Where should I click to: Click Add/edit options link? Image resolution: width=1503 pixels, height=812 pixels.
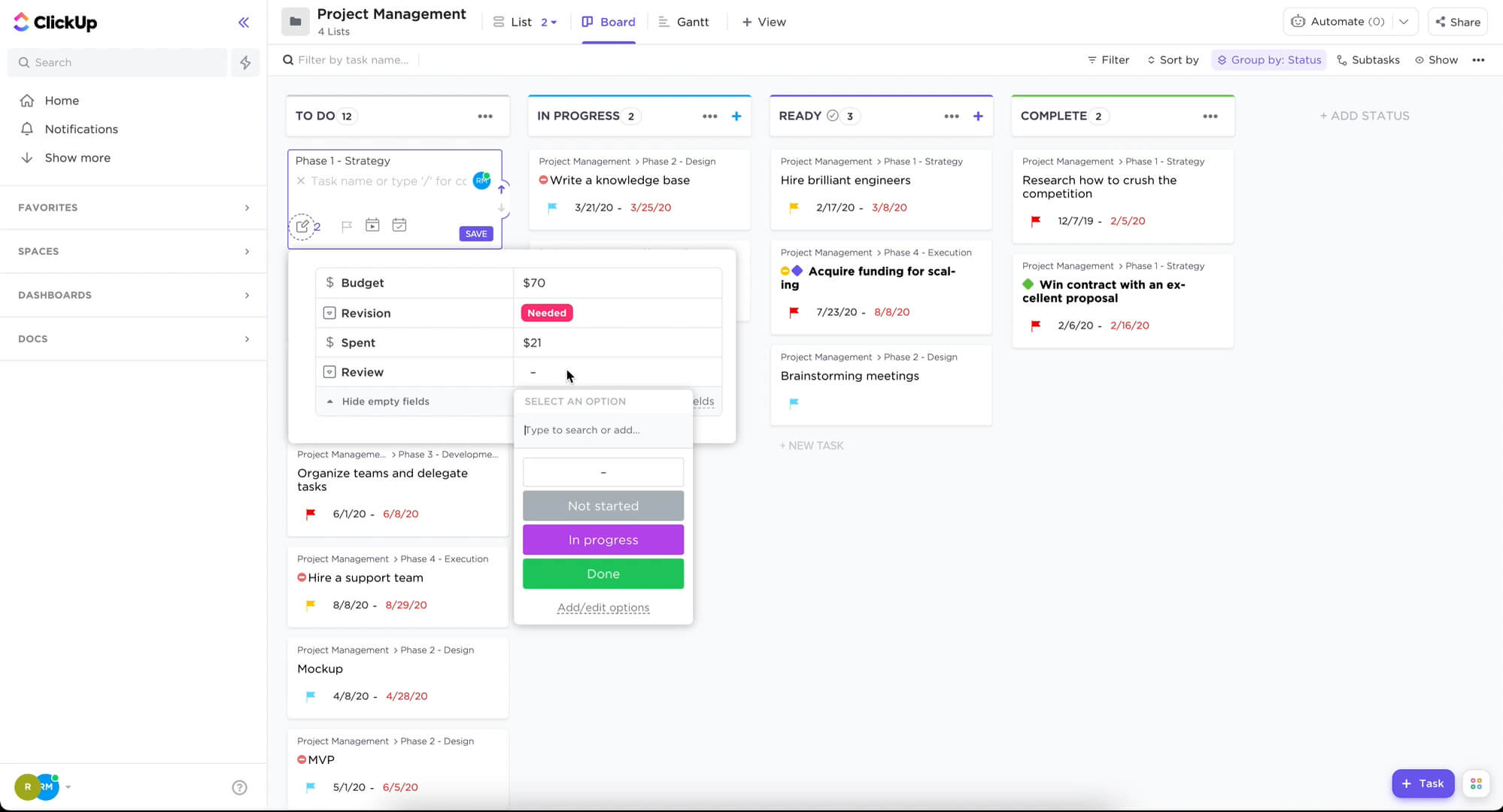click(x=603, y=607)
